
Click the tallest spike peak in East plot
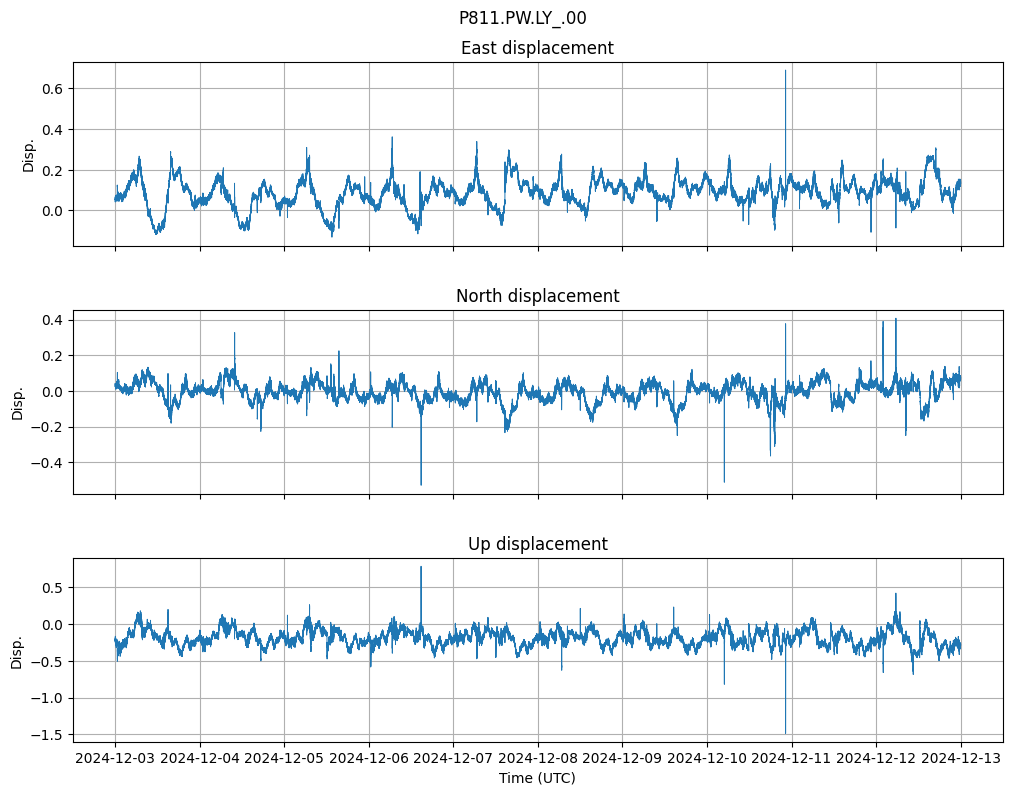click(785, 71)
